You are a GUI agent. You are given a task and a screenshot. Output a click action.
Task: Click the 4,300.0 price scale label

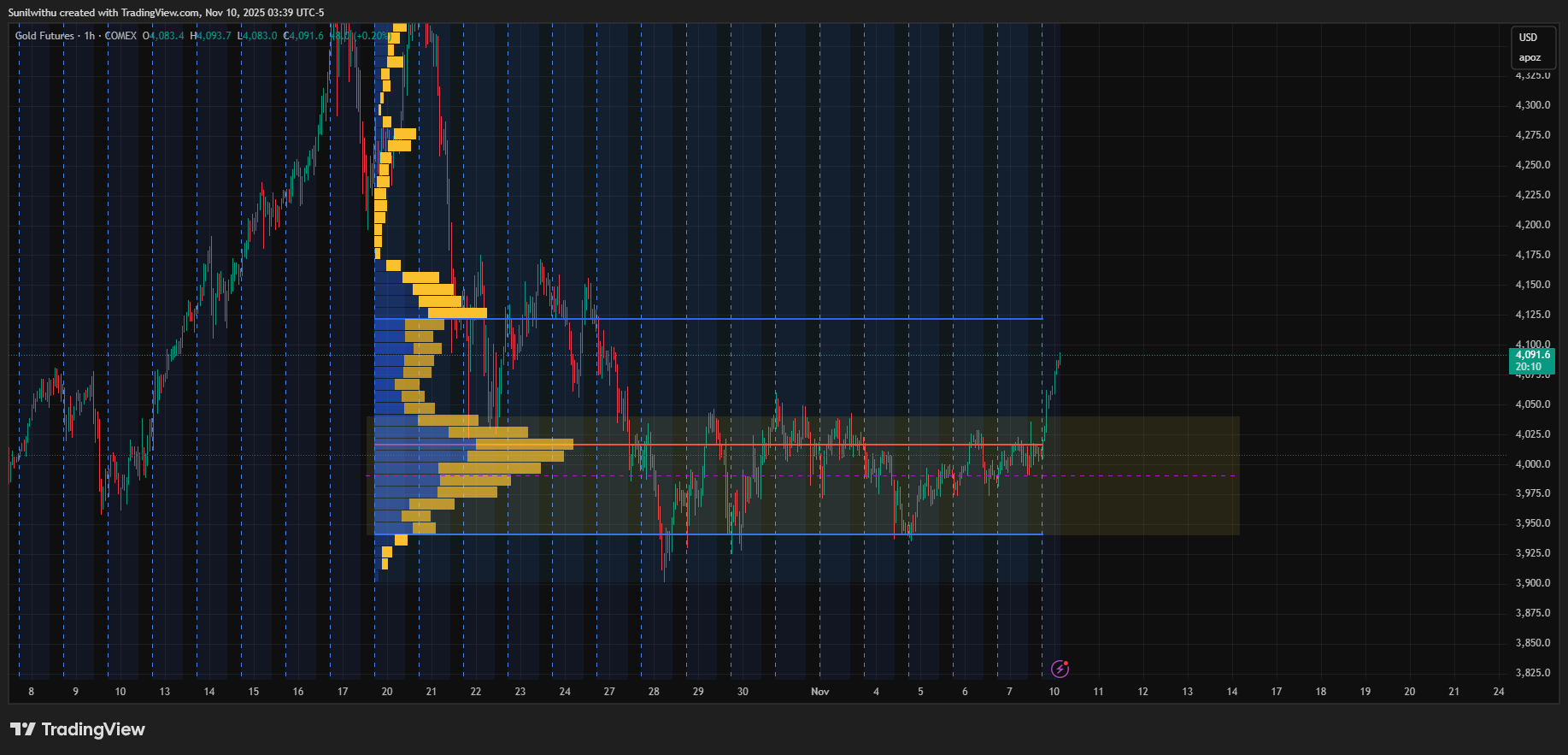[1532, 105]
